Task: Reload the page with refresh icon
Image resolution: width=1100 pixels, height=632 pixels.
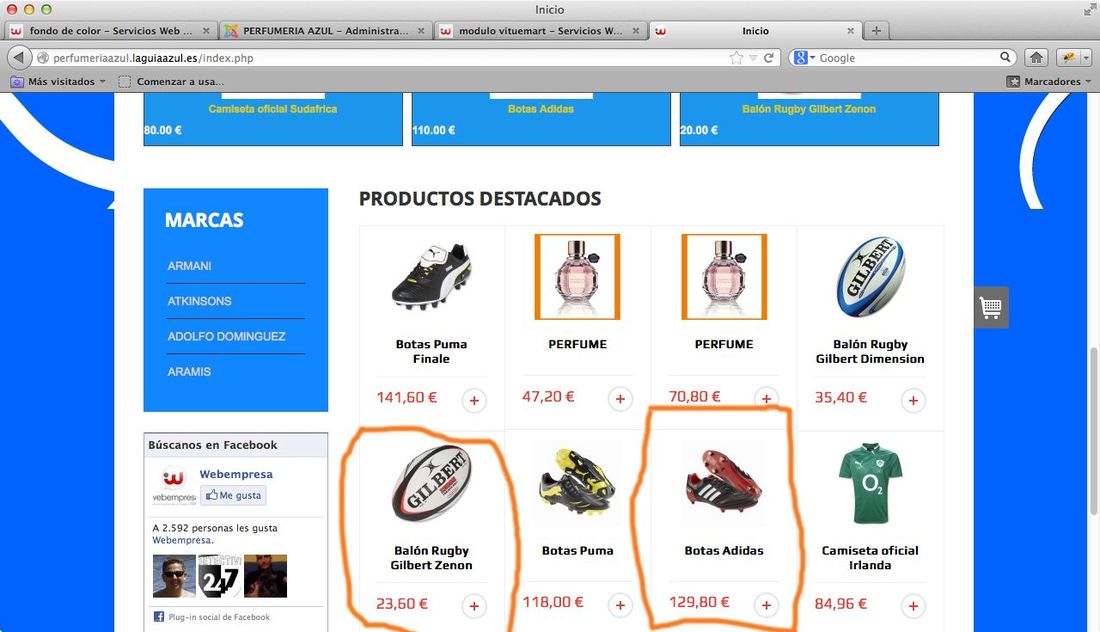Action: (x=768, y=58)
